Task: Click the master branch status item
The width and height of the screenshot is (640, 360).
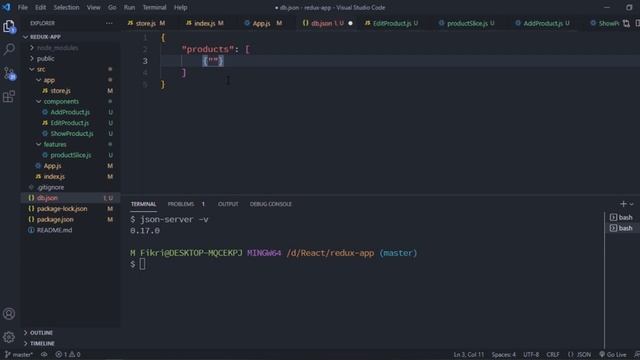Action: click(19, 355)
